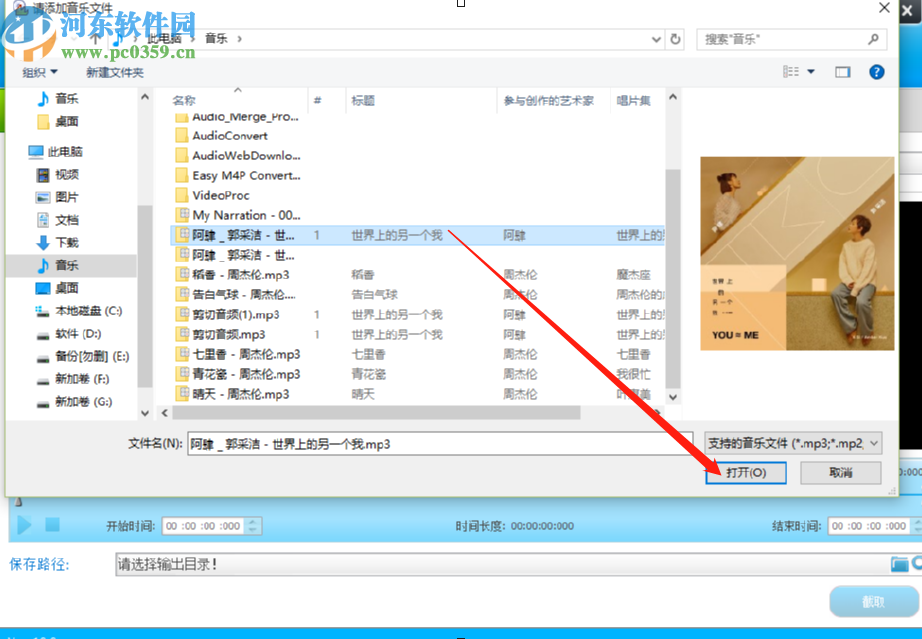
Task: Sort files by 标题 column header
Action: pyautogui.click(x=363, y=101)
